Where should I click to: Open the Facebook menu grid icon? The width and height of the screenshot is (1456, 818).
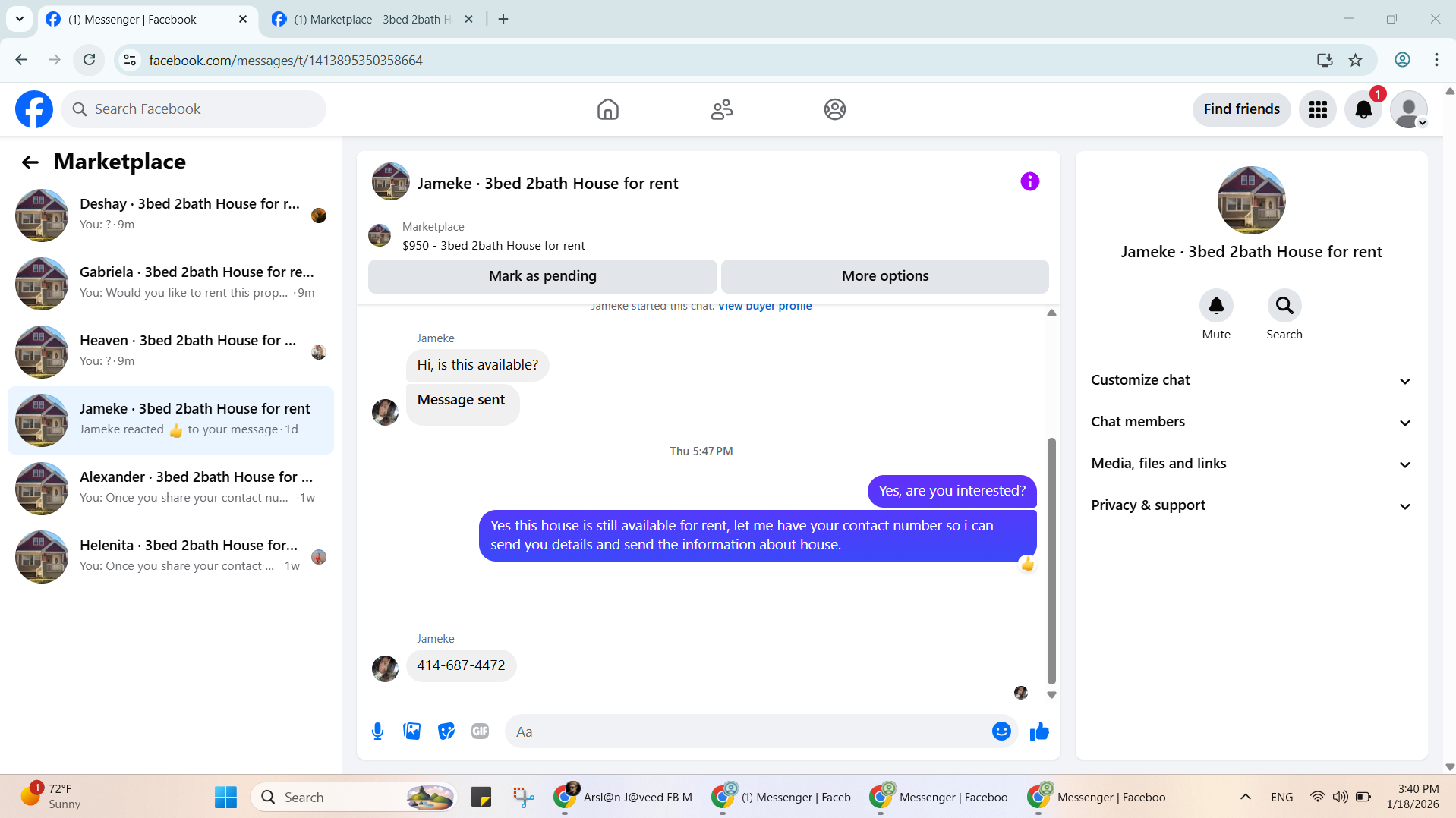(1317, 109)
